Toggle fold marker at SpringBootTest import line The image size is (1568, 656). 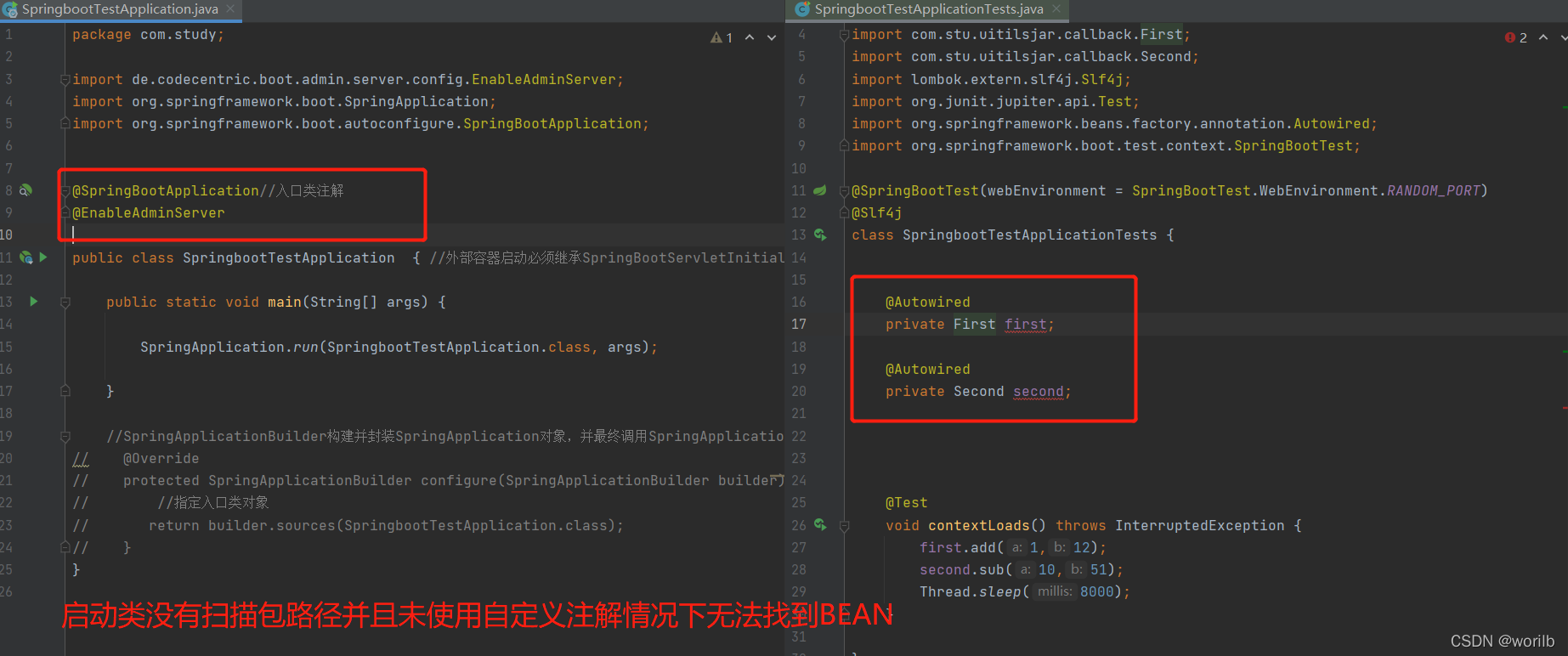coord(844,146)
